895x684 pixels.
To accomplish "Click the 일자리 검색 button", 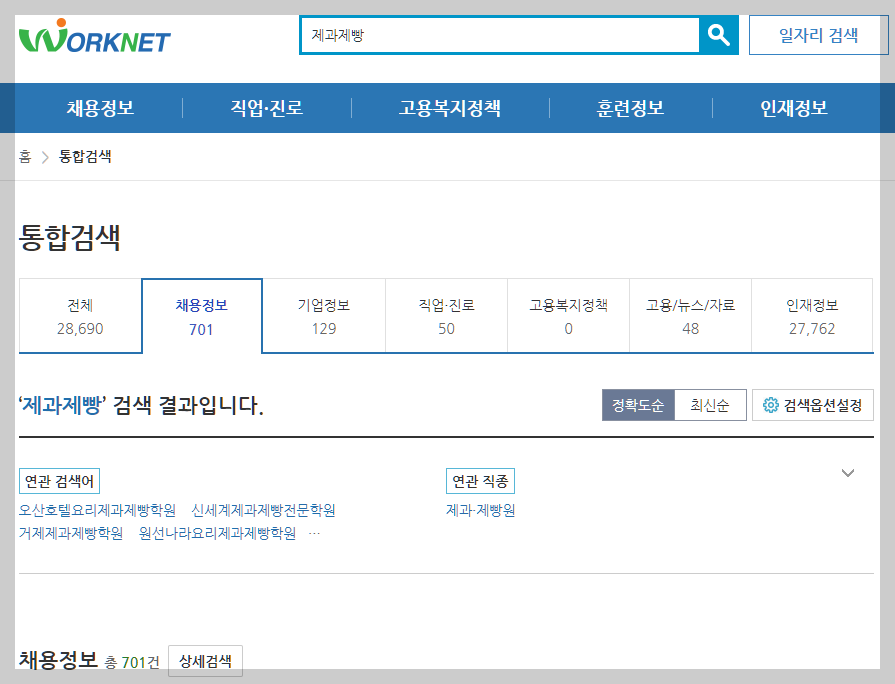I will pos(818,33).
